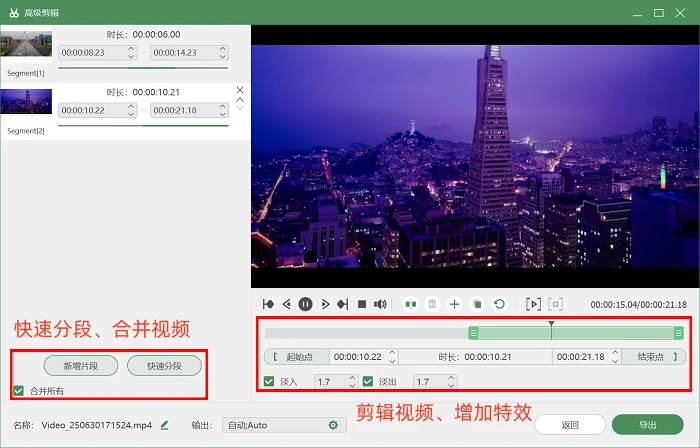Click the 新增片段 button
Viewport: 700px width, 448px height.
[81, 366]
